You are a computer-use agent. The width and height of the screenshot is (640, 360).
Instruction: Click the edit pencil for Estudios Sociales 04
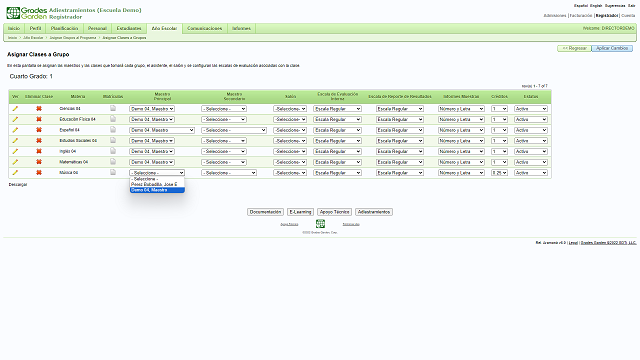click(15, 140)
